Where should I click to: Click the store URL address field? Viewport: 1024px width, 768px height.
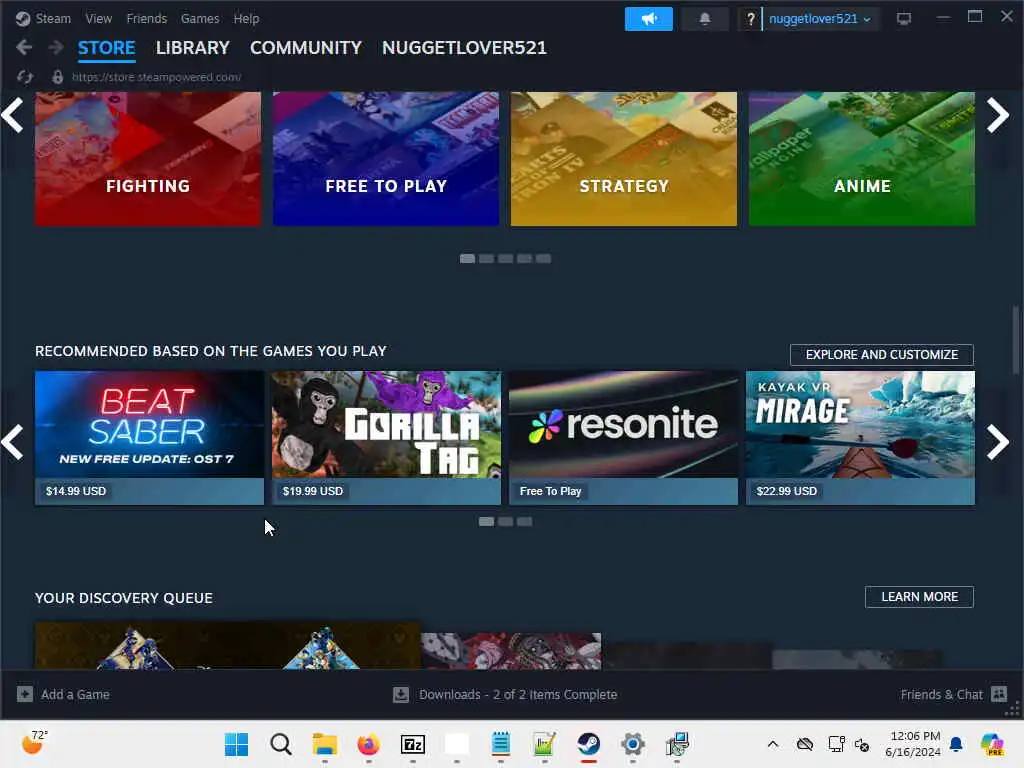(157, 77)
